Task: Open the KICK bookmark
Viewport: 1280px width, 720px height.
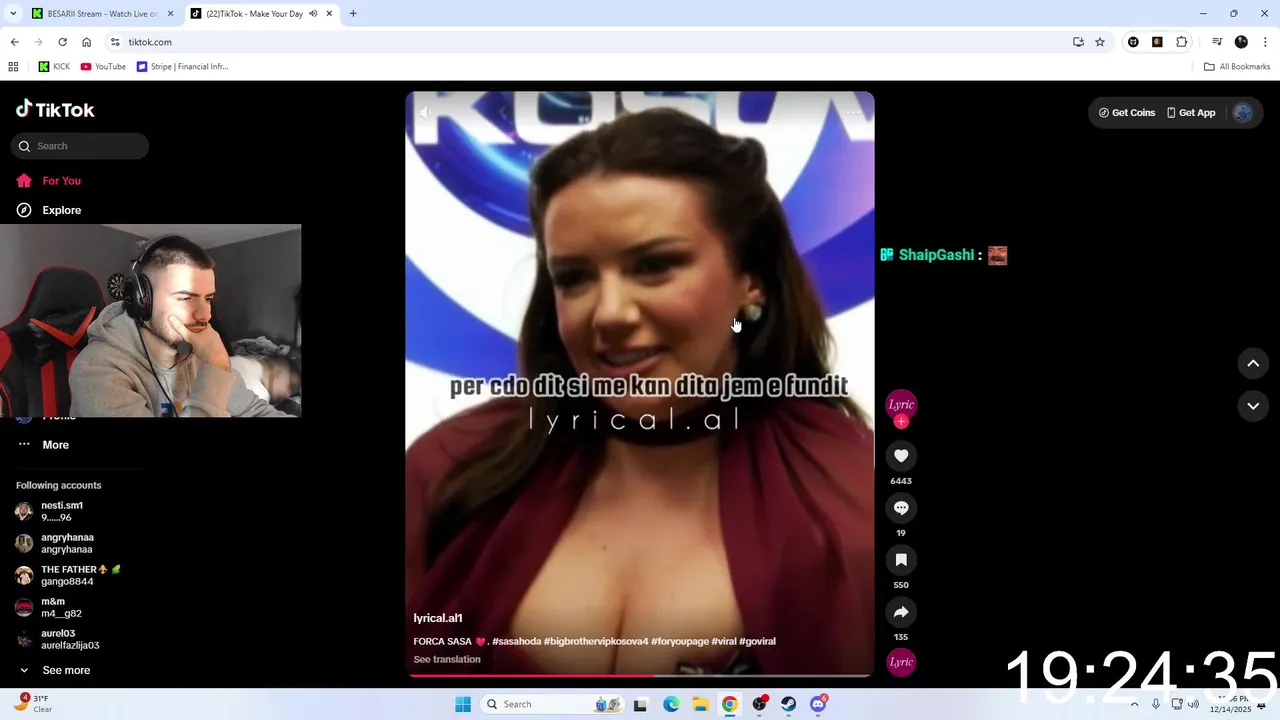Action: click(x=54, y=67)
